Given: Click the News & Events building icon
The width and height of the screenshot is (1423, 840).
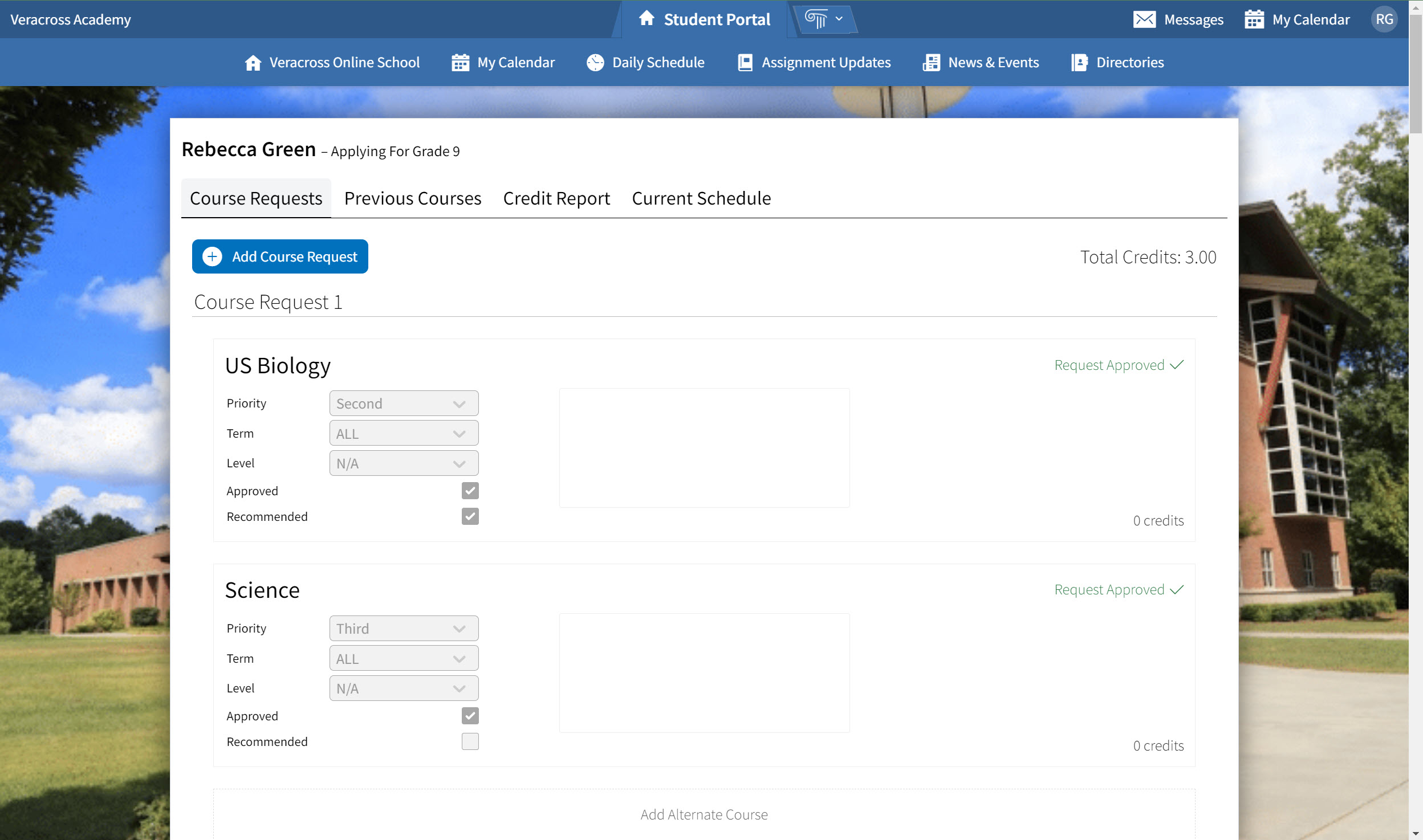Looking at the screenshot, I should click(x=931, y=63).
